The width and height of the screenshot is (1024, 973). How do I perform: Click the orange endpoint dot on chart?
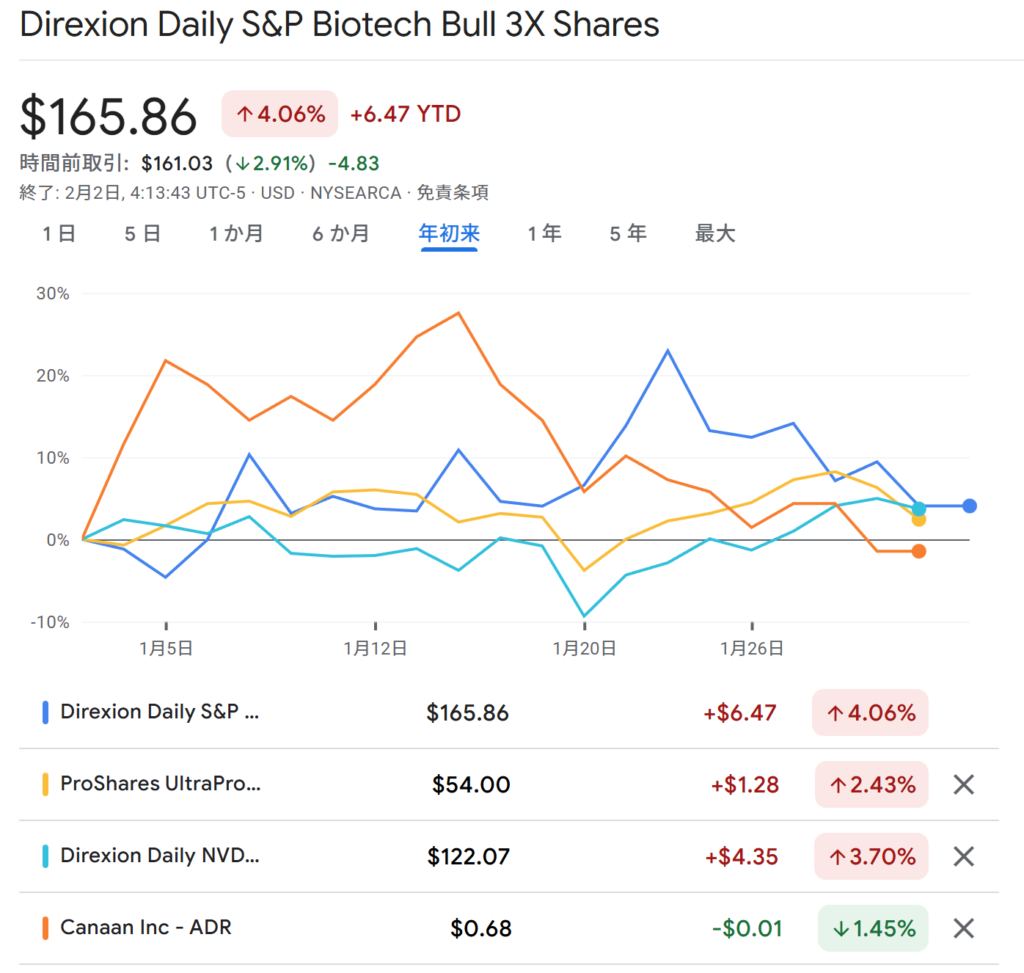click(x=919, y=551)
